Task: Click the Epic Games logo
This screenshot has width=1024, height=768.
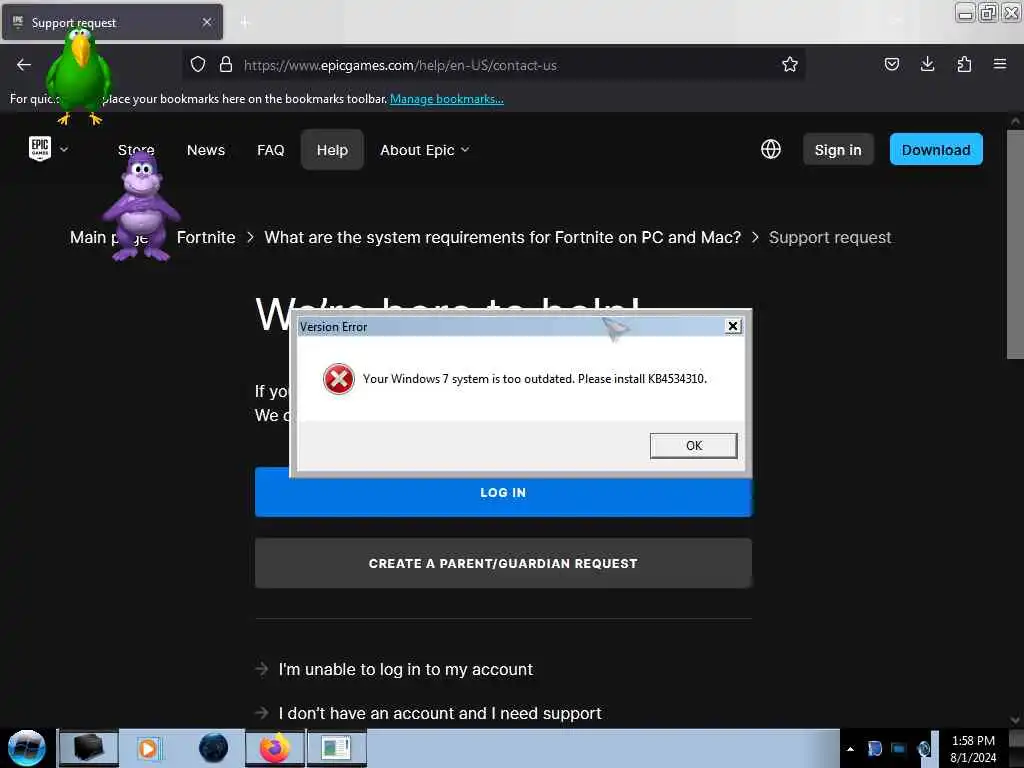Action: coord(40,148)
